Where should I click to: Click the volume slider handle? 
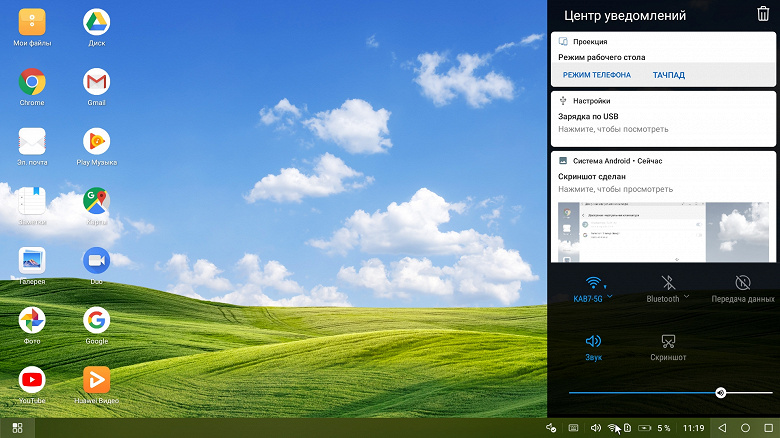tap(720, 392)
